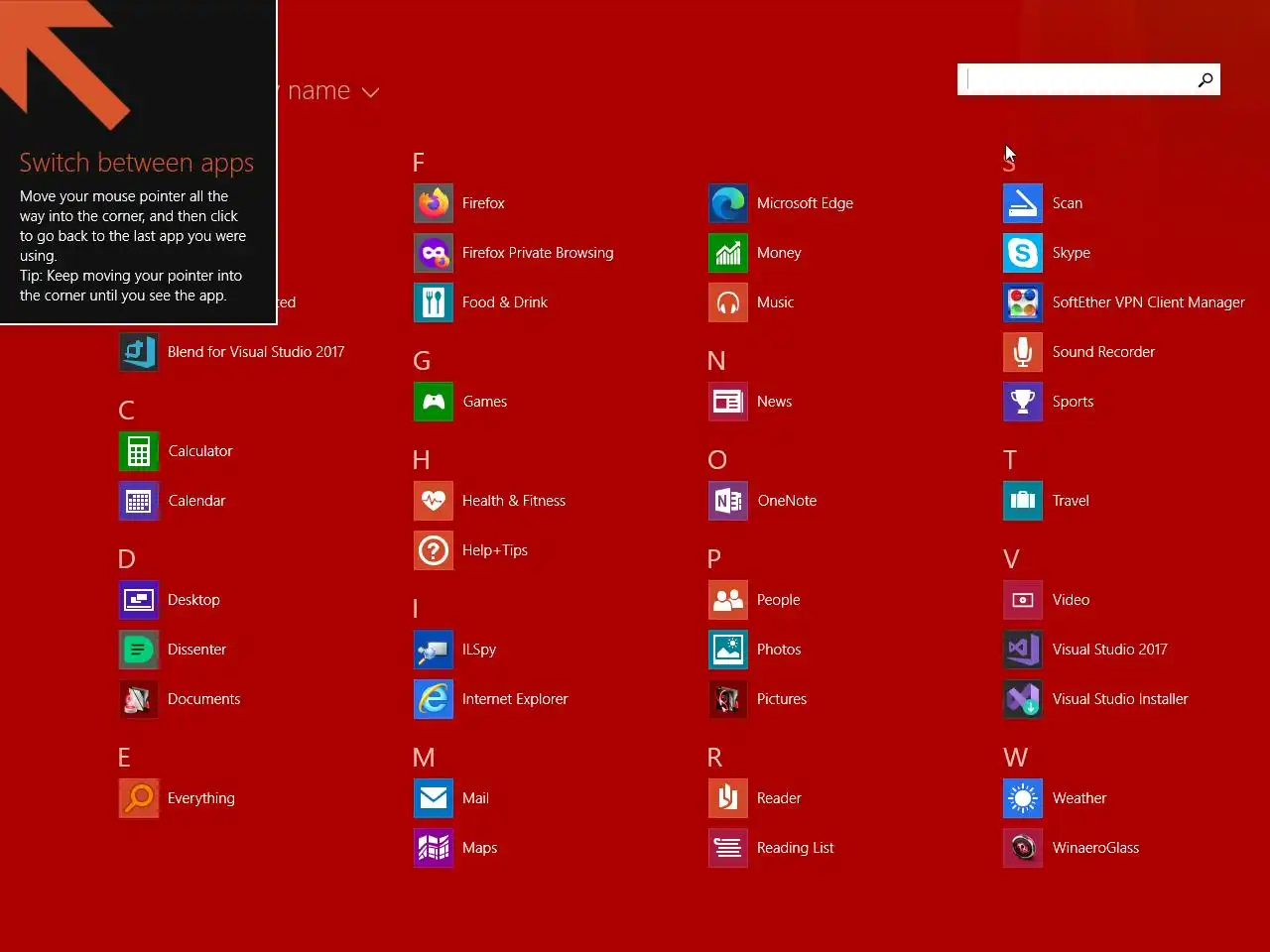Open SoftEther VPN Client Manager icon
Screen dimensions: 1270x952
[1023, 302]
